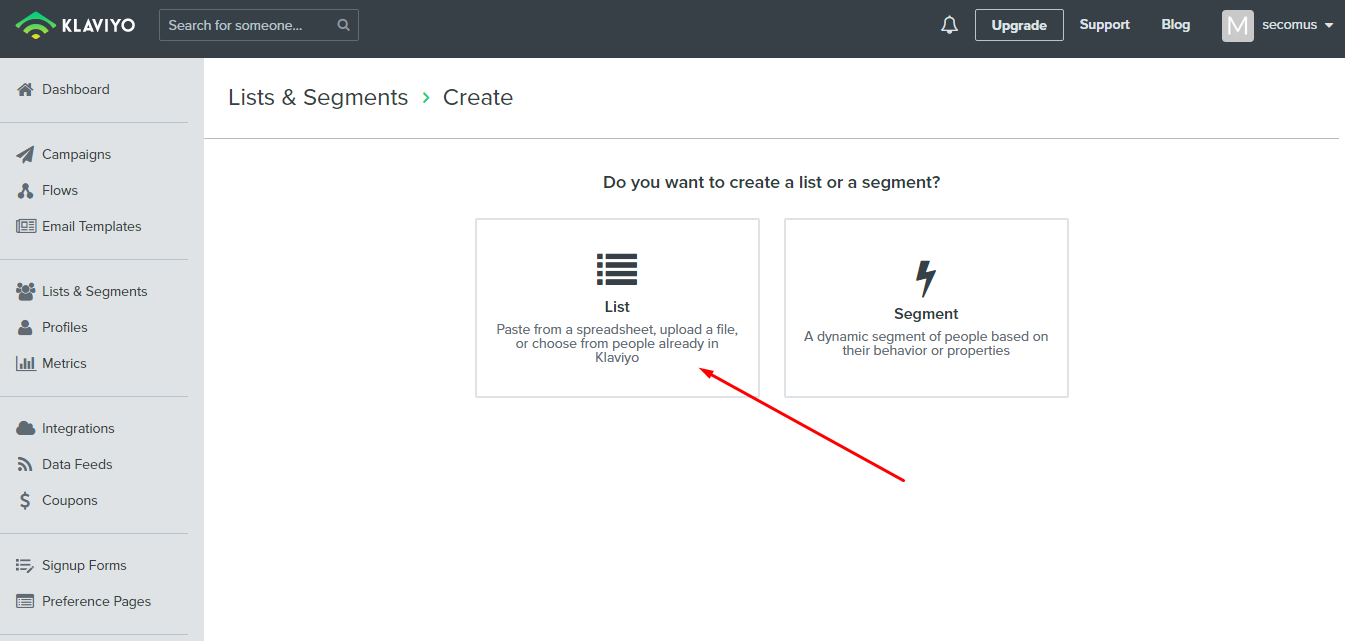
Task: Choose the List card title
Action: point(617,307)
